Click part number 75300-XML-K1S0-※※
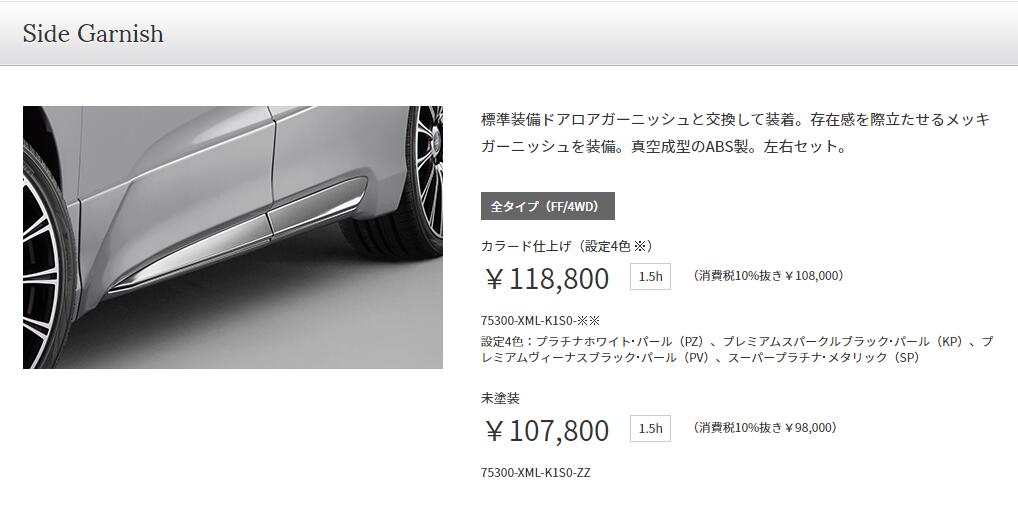The height and width of the screenshot is (505, 1018). tap(540, 320)
